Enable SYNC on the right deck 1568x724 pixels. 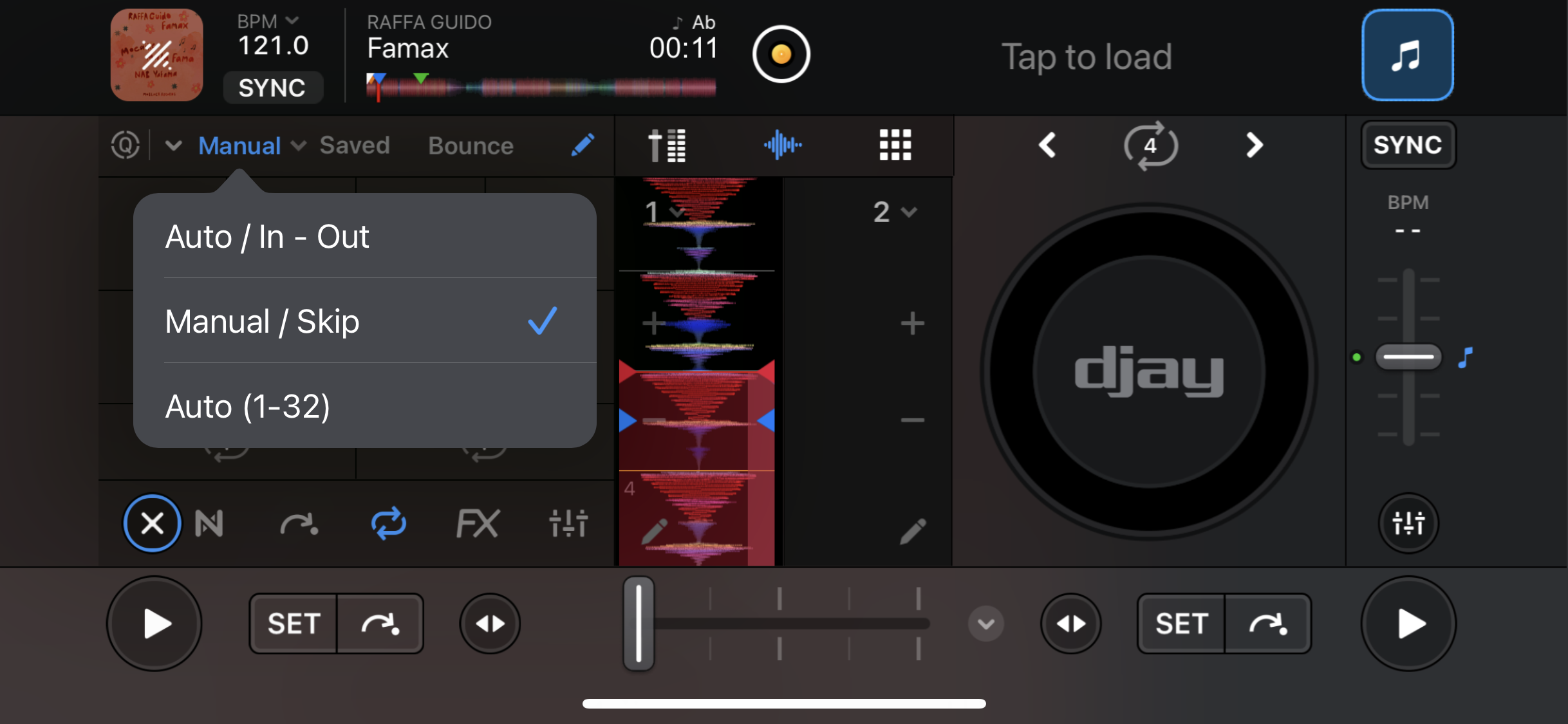point(1408,145)
